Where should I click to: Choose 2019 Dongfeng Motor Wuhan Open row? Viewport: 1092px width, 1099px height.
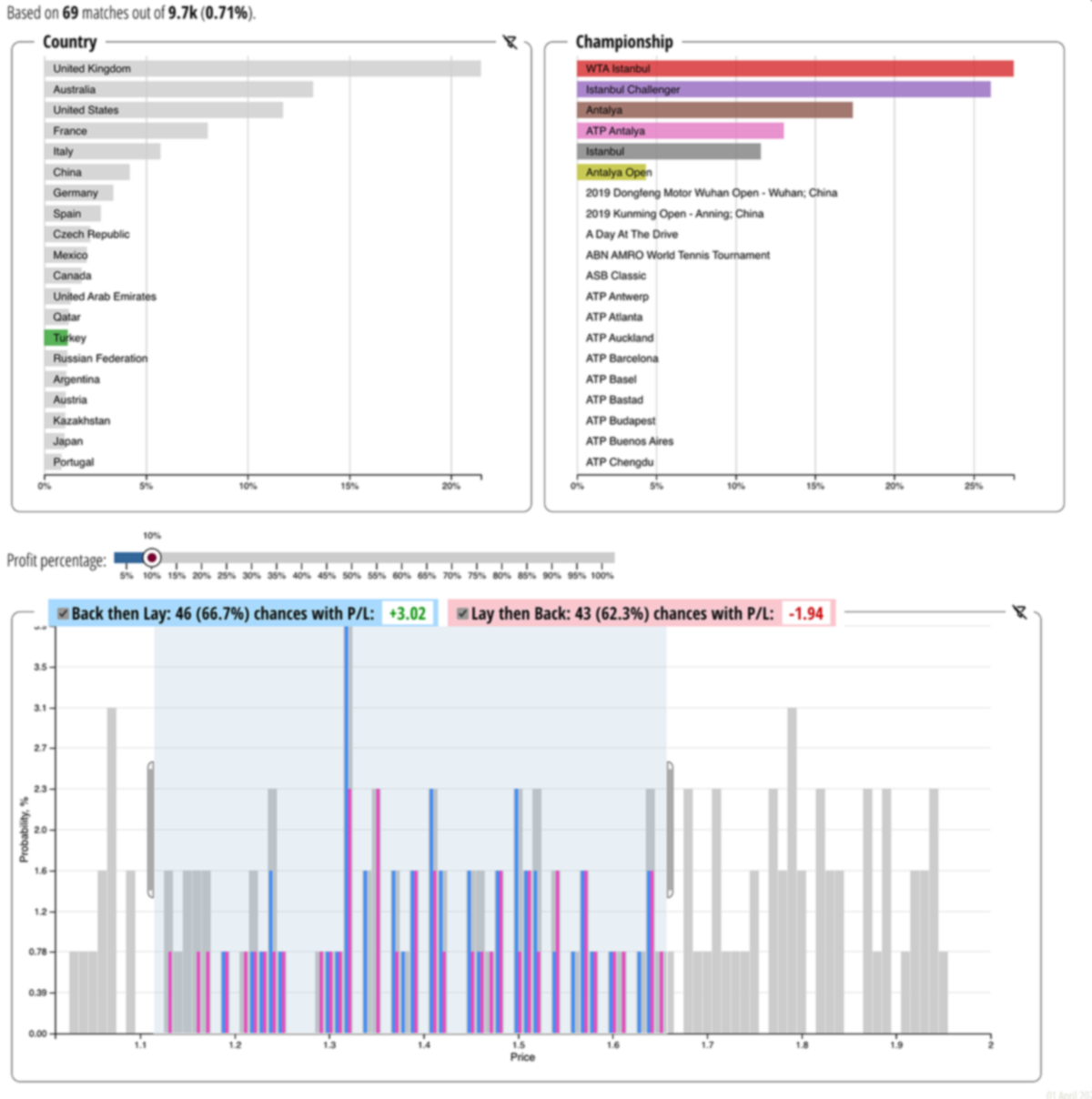pos(712,193)
